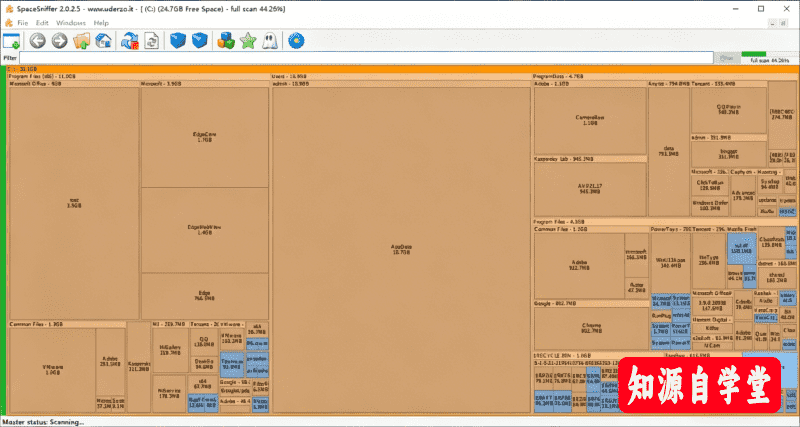Select the Windows Defender 100.7MB block
This screenshot has width=800, height=427.
point(710,205)
